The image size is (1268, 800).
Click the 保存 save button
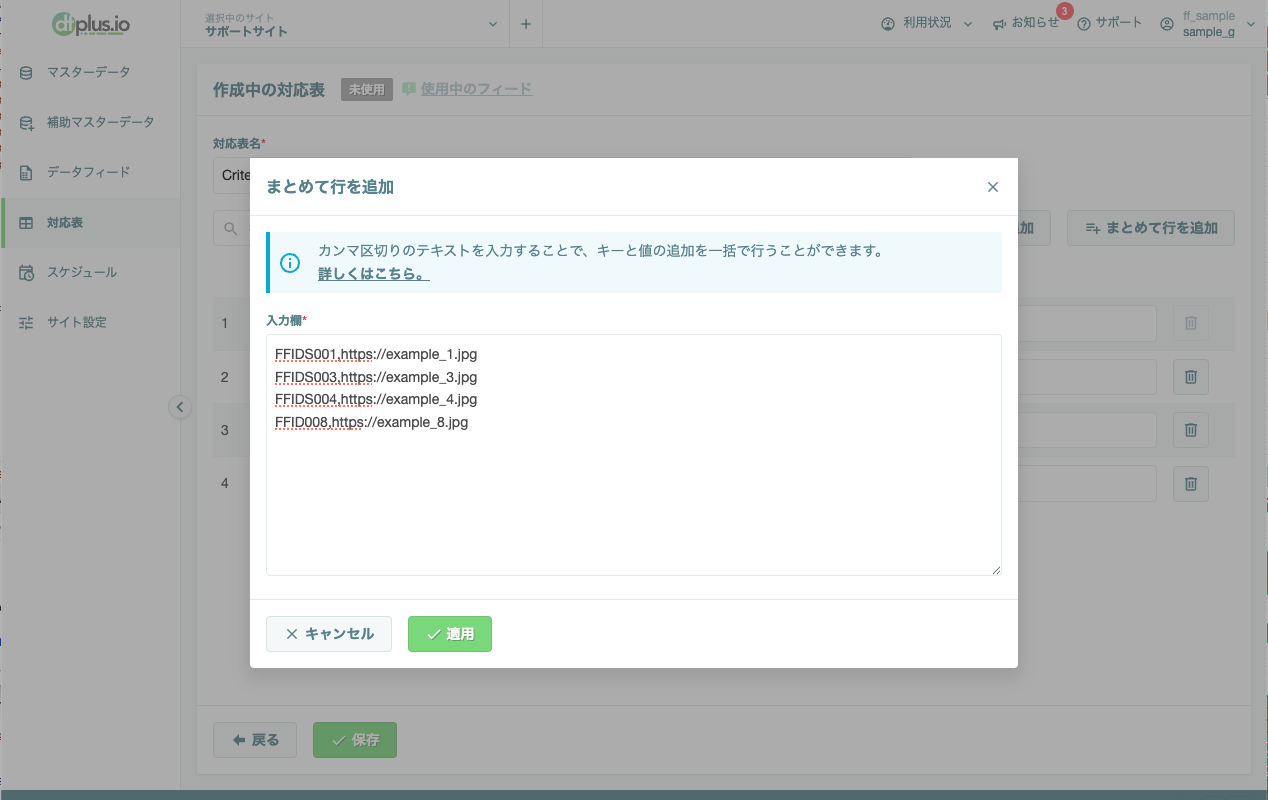[x=355, y=740]
